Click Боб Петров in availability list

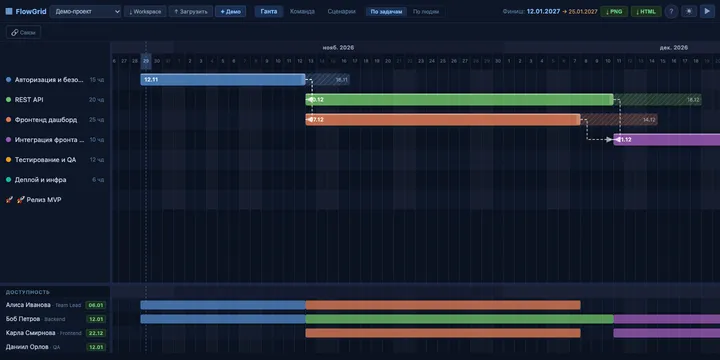coord(22,319)
